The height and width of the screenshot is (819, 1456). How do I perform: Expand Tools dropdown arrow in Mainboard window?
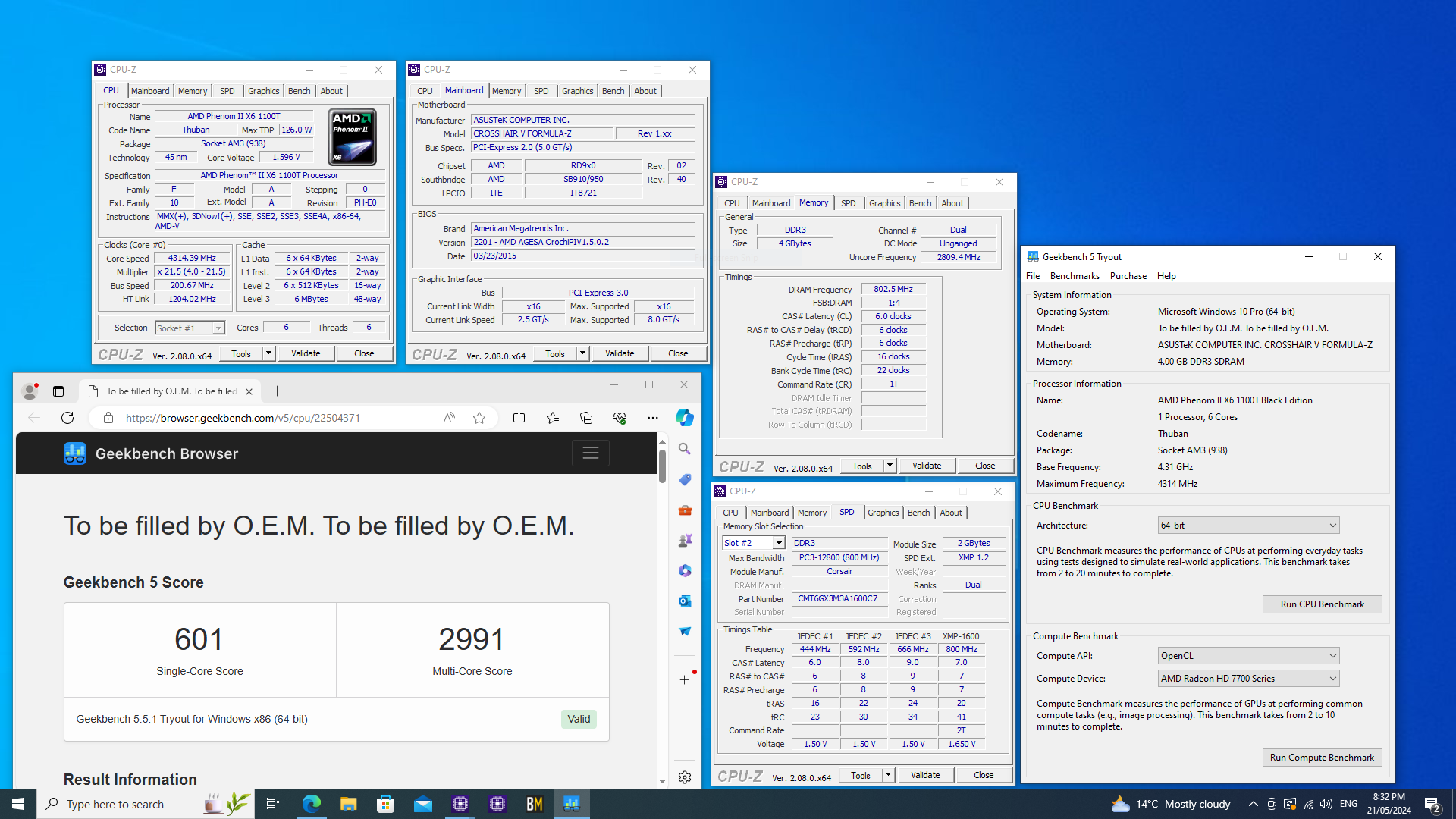tap(582, 353)
